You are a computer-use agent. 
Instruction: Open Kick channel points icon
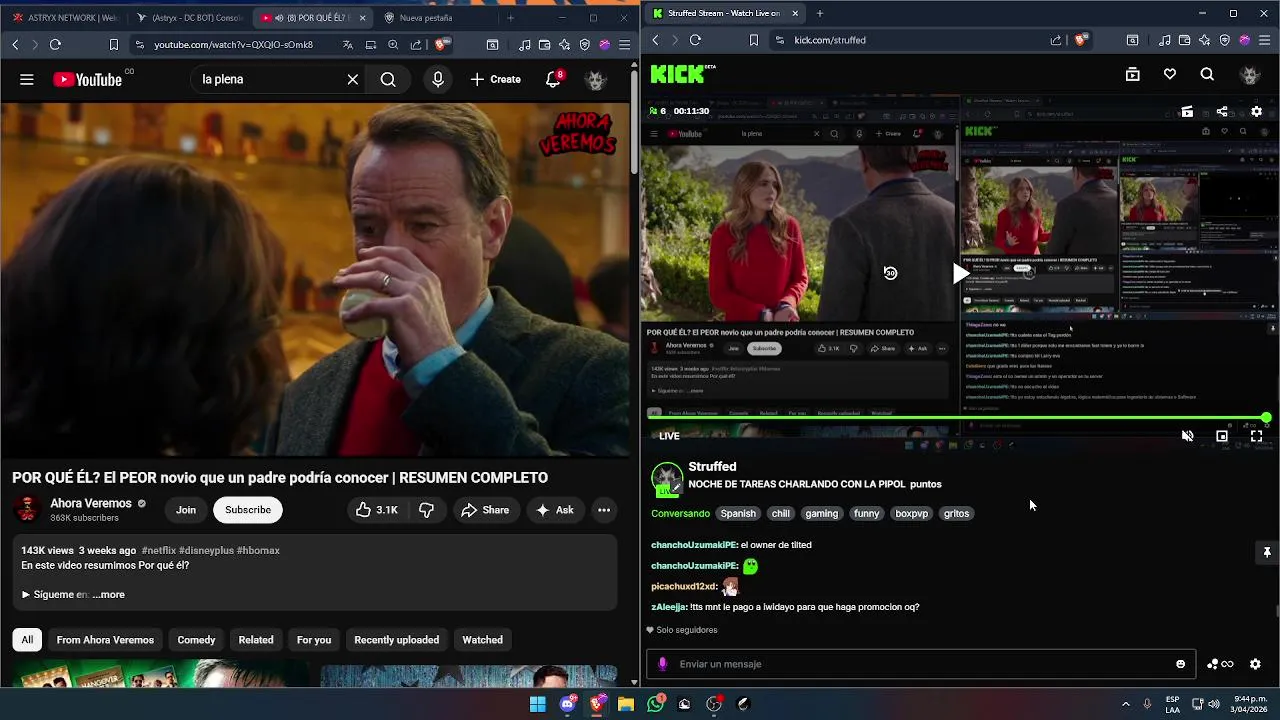pyautogui.click(x=1219, y=664)
